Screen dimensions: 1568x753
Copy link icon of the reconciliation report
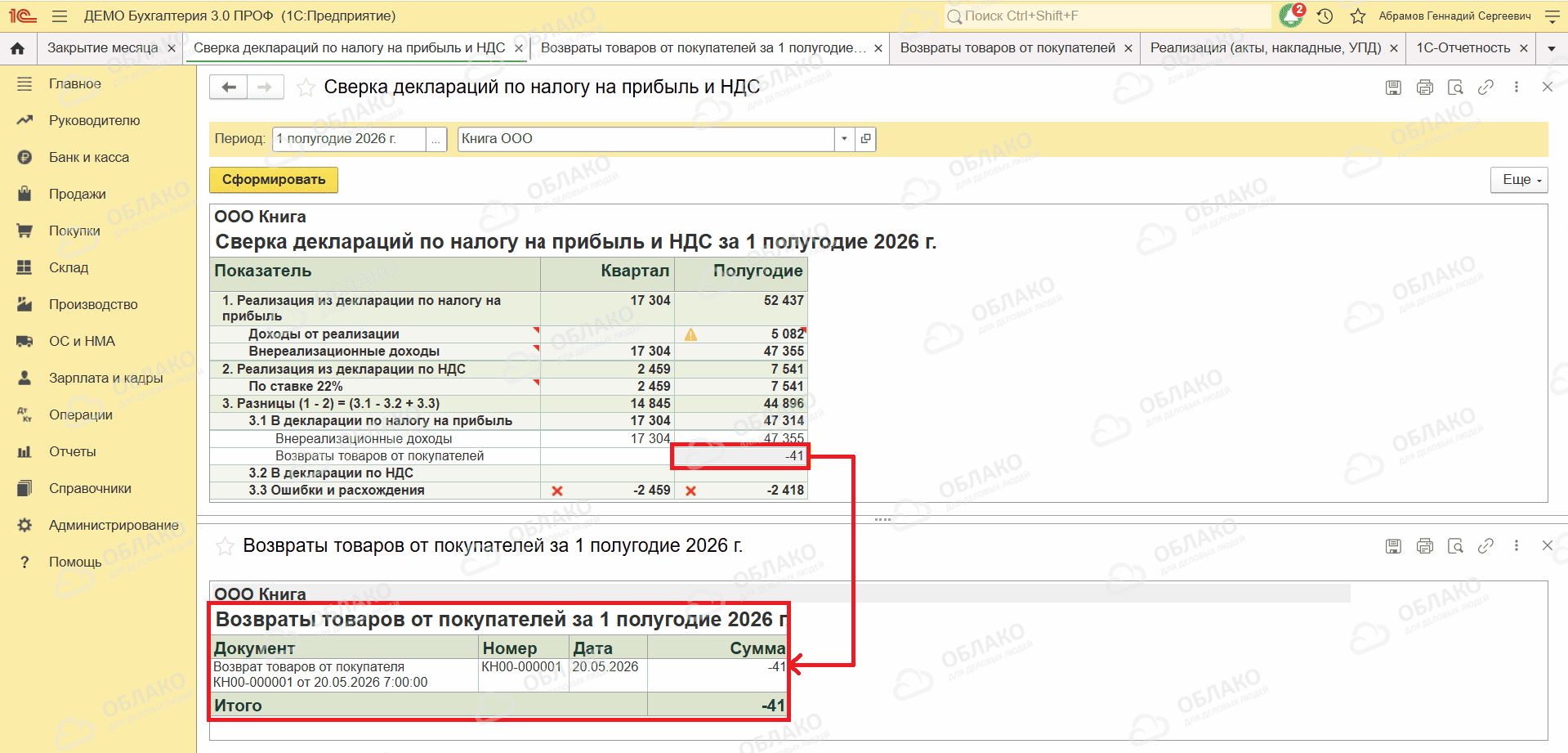[x=1486, y=87]
